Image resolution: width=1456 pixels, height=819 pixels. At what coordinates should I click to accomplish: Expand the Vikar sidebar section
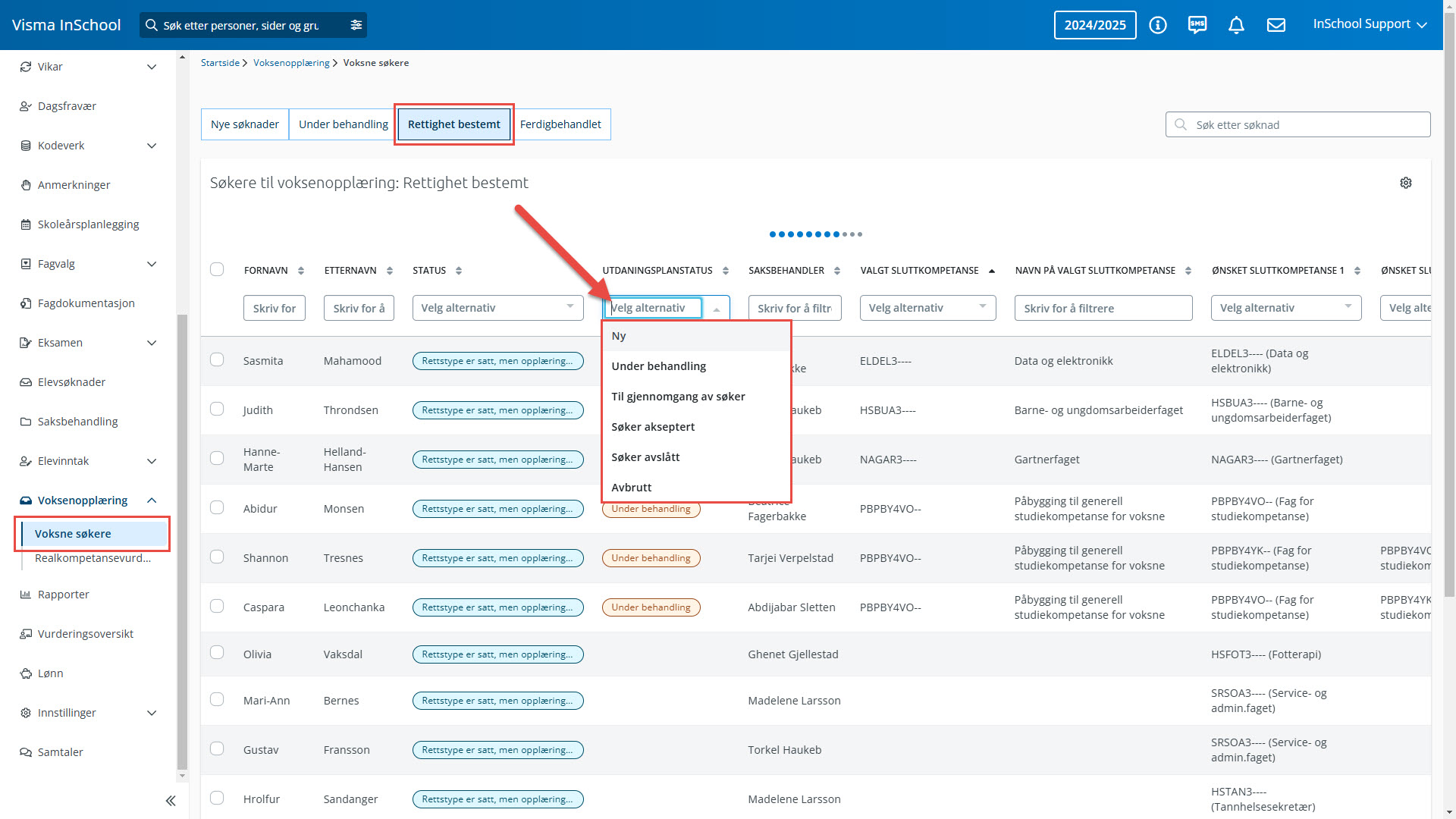point(152,67)
